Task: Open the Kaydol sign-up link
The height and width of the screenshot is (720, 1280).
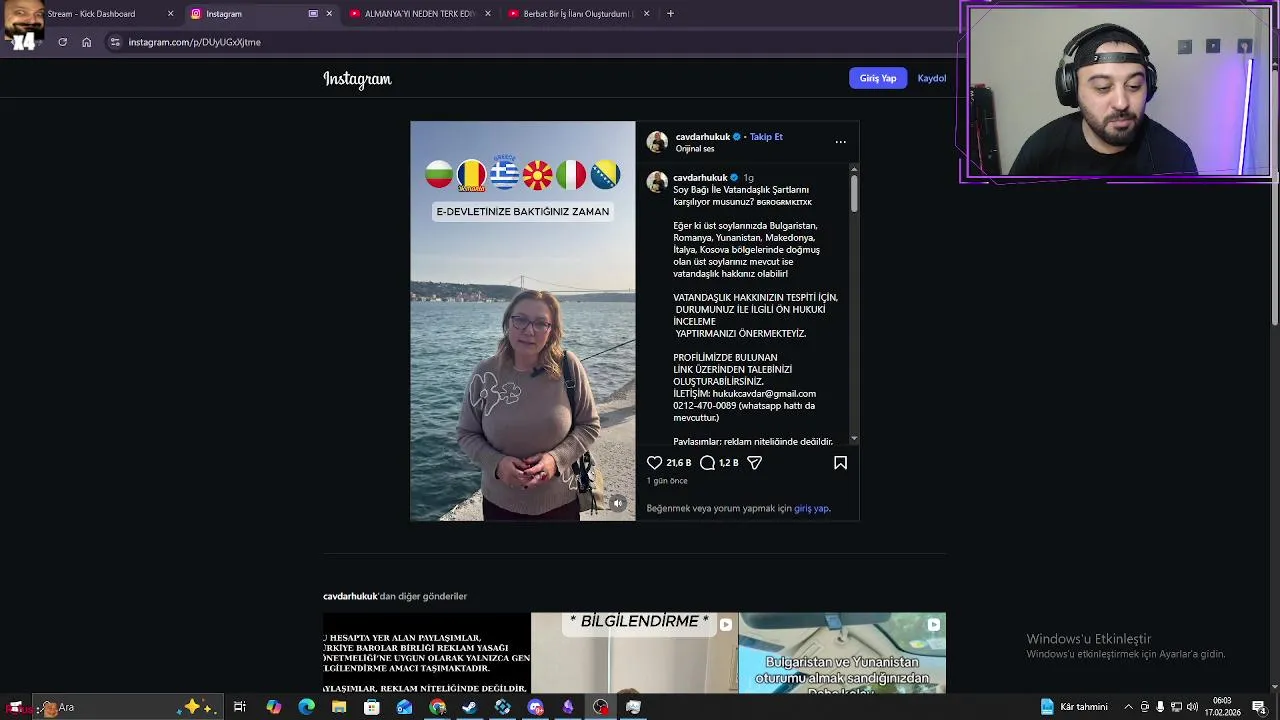Action: click(x=932, y=78)
